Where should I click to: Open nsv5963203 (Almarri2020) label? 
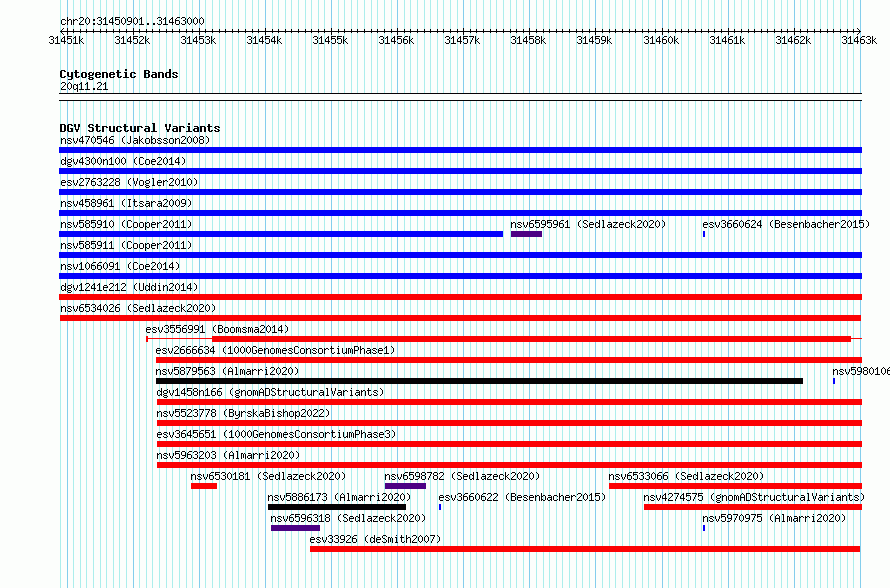[229, 455]
